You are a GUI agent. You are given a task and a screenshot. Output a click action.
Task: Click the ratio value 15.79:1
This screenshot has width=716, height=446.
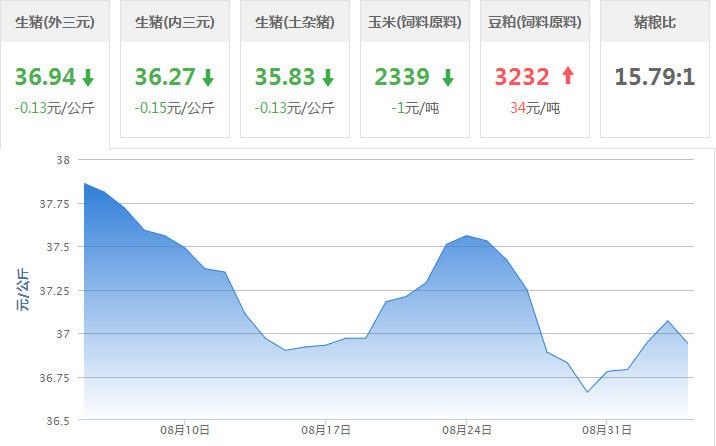pyautogui.click(x=655, y=77)
